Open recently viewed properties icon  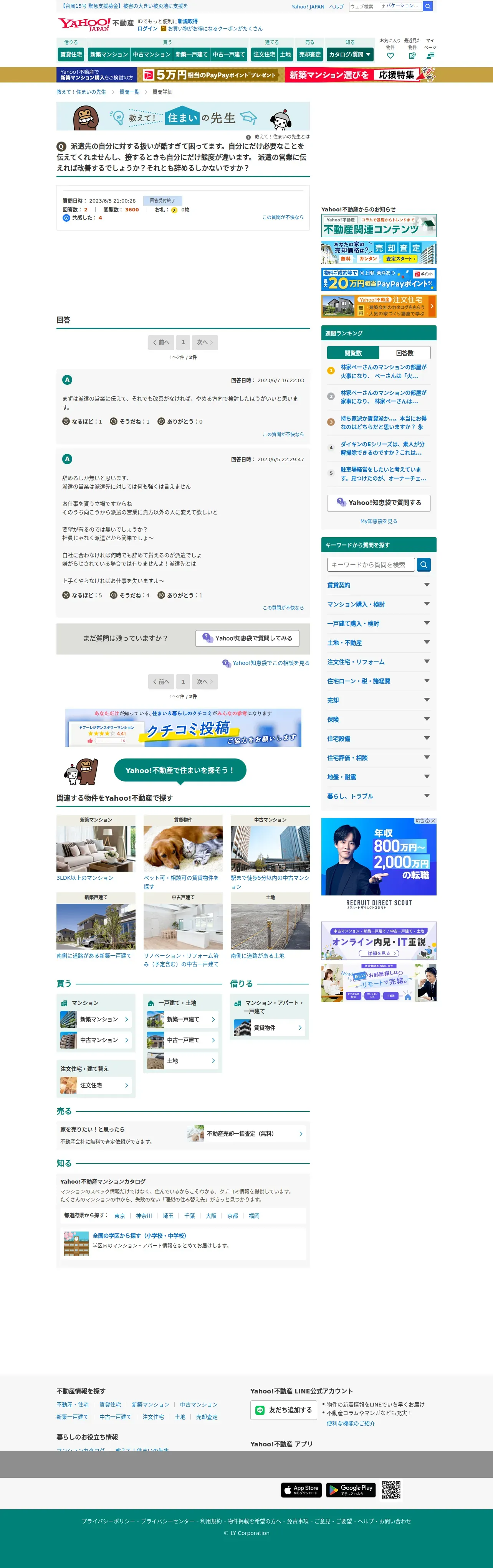pos(412,55)
